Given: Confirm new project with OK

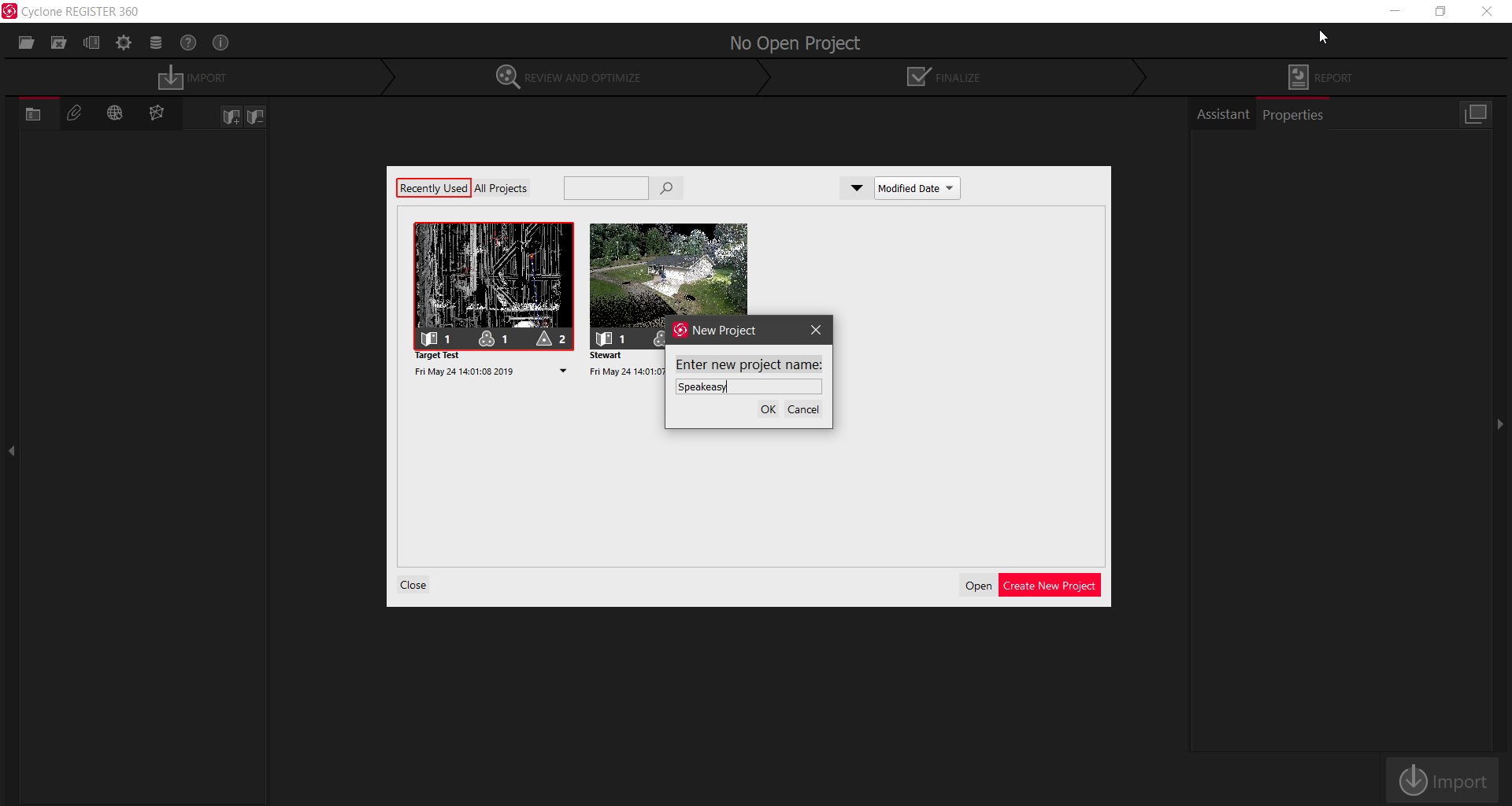Looking at the screenshot, I should [x=769, y=409].
